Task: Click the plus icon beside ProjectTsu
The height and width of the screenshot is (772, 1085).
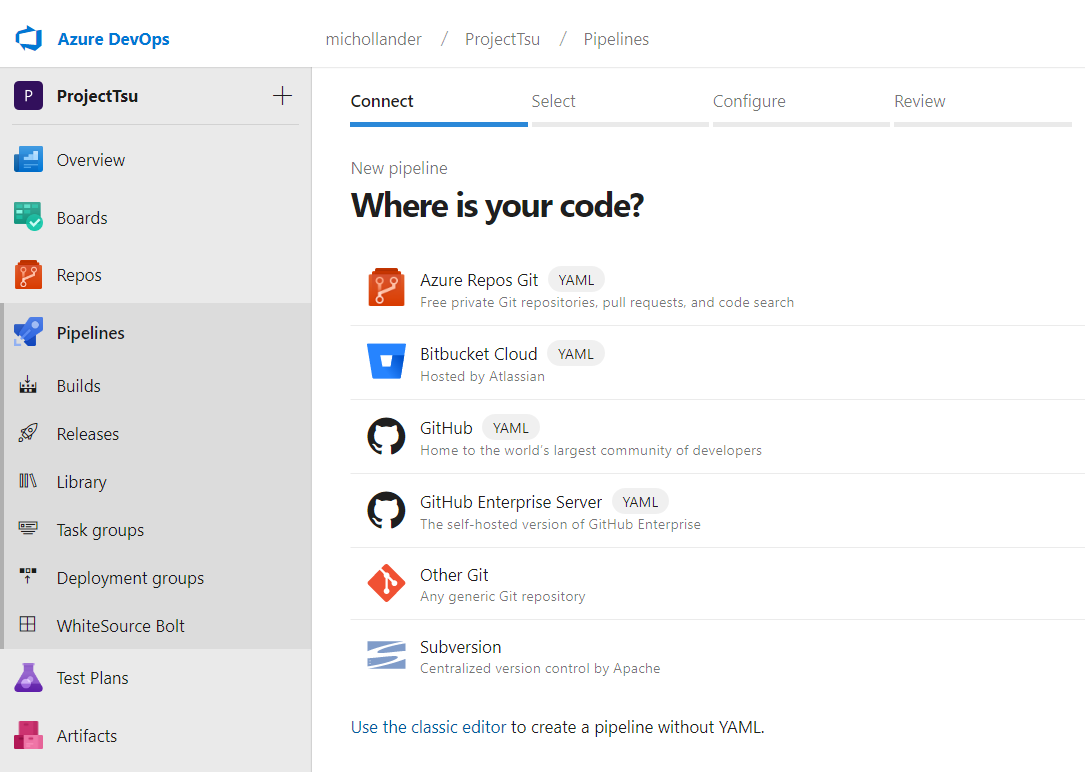Action: 283,96
